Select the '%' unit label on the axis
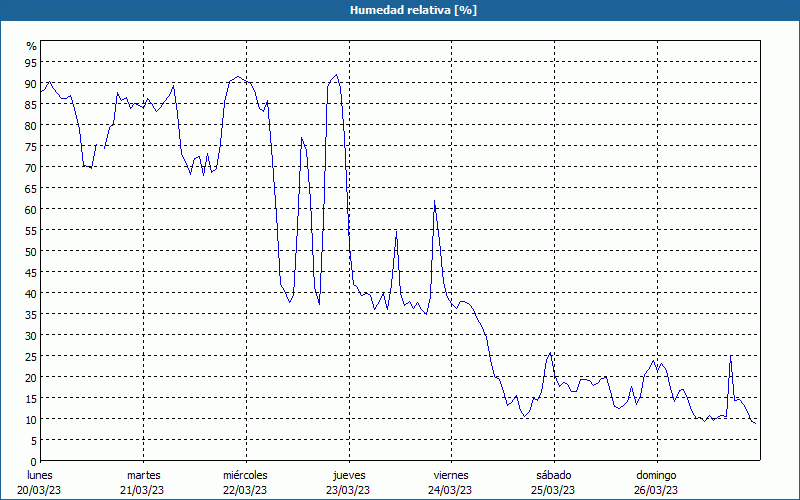Viewport: 800px width, 500px height. coord(32,46)
